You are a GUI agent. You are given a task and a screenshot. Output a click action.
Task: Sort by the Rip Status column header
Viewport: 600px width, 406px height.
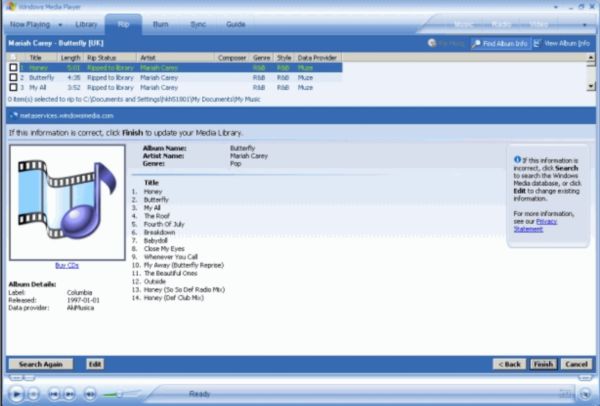click(110, 58)
